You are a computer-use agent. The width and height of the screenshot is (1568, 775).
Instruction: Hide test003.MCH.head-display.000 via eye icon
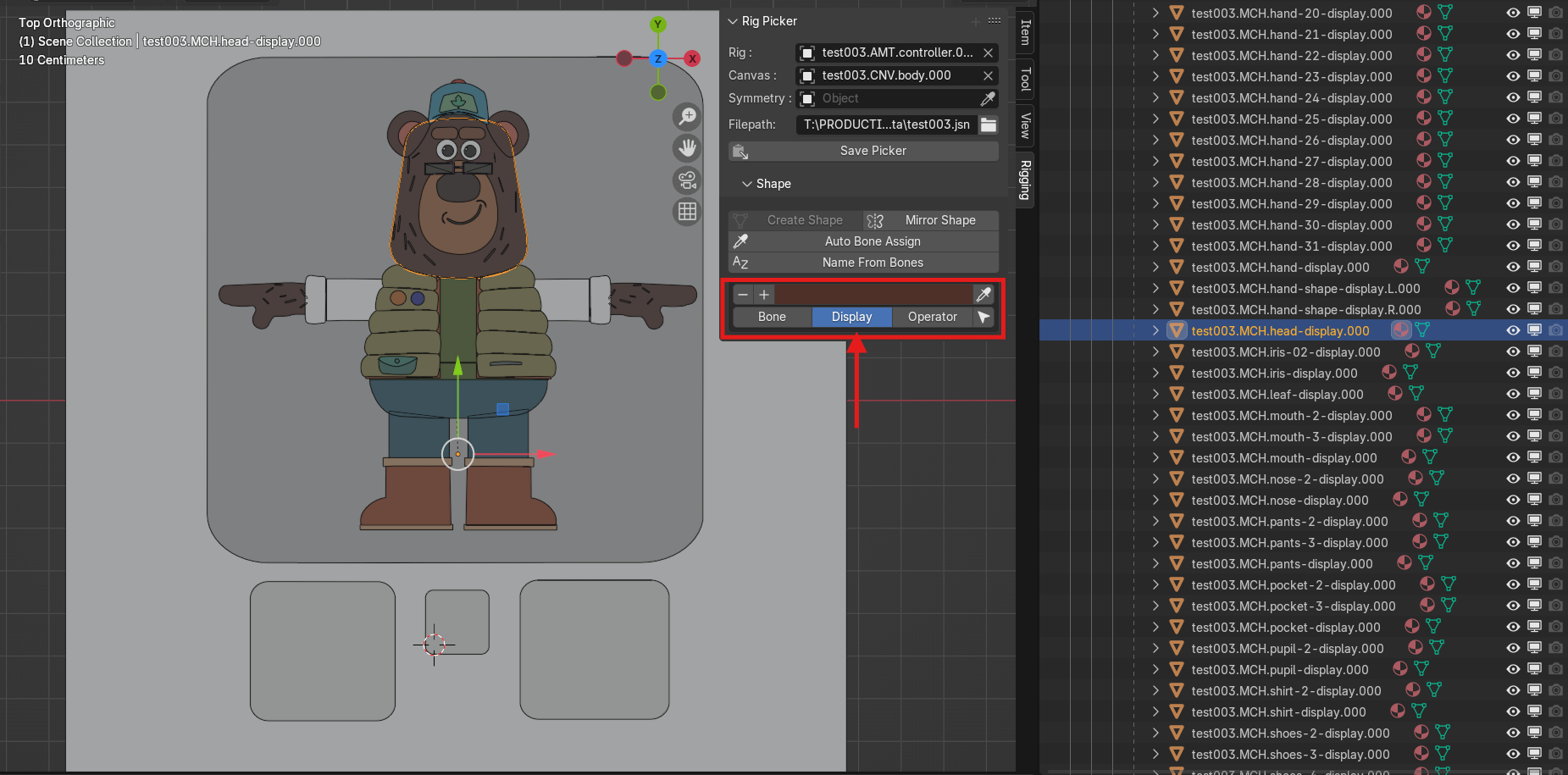[1513, 330]
